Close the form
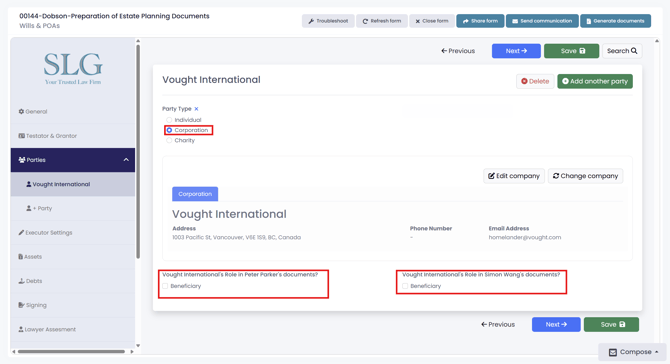The width and height of the screenshot is (670, 364). tap(432, 21)
